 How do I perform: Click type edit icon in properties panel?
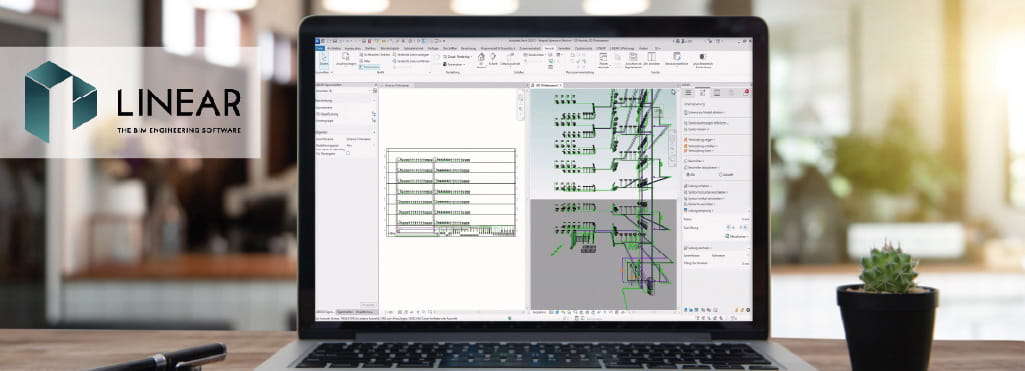tap(375, 91)
